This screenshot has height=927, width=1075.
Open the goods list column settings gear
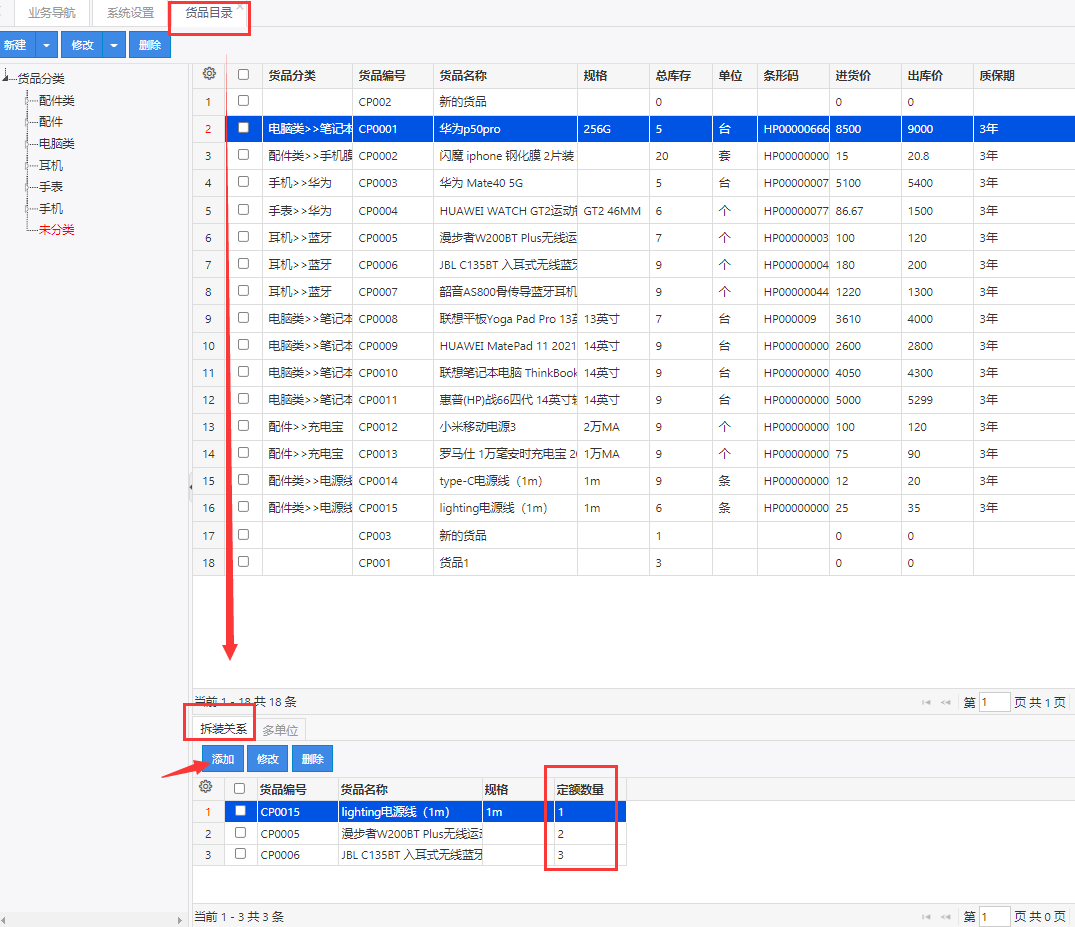[x=209, y=74]
